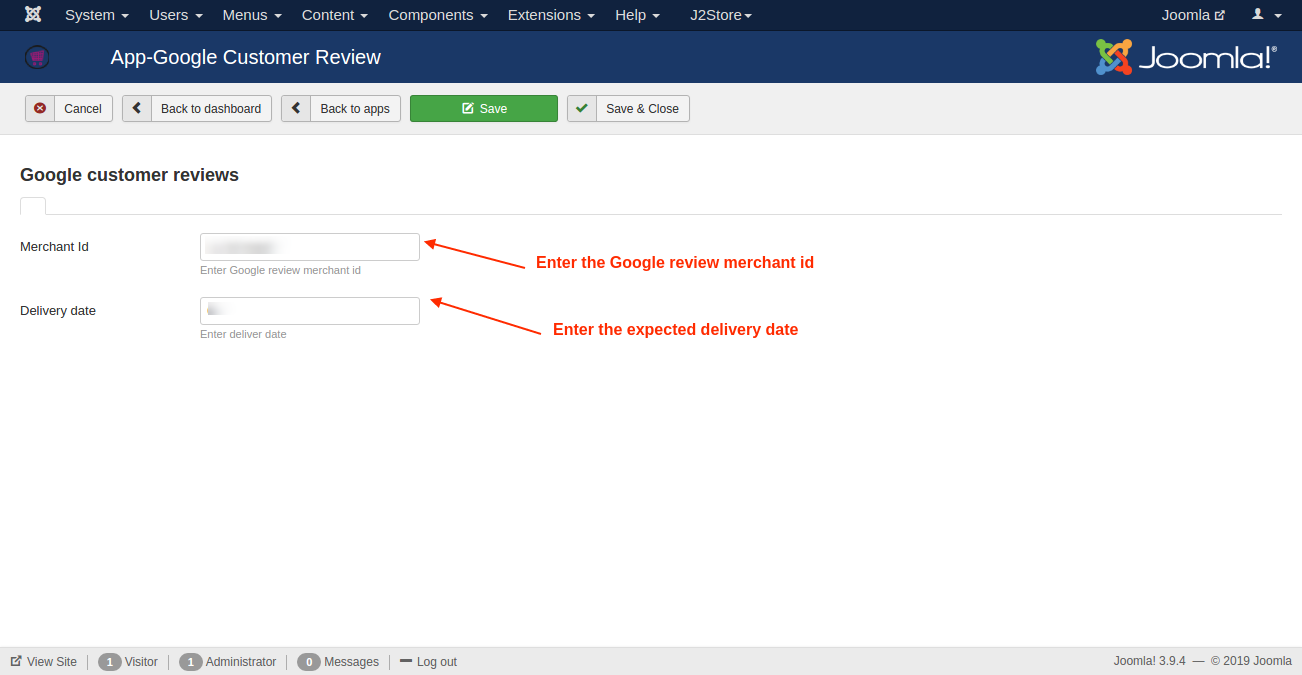Viewport: 1302px width, 675px height.
Task: Click Save & Close button
Action: 628,109
